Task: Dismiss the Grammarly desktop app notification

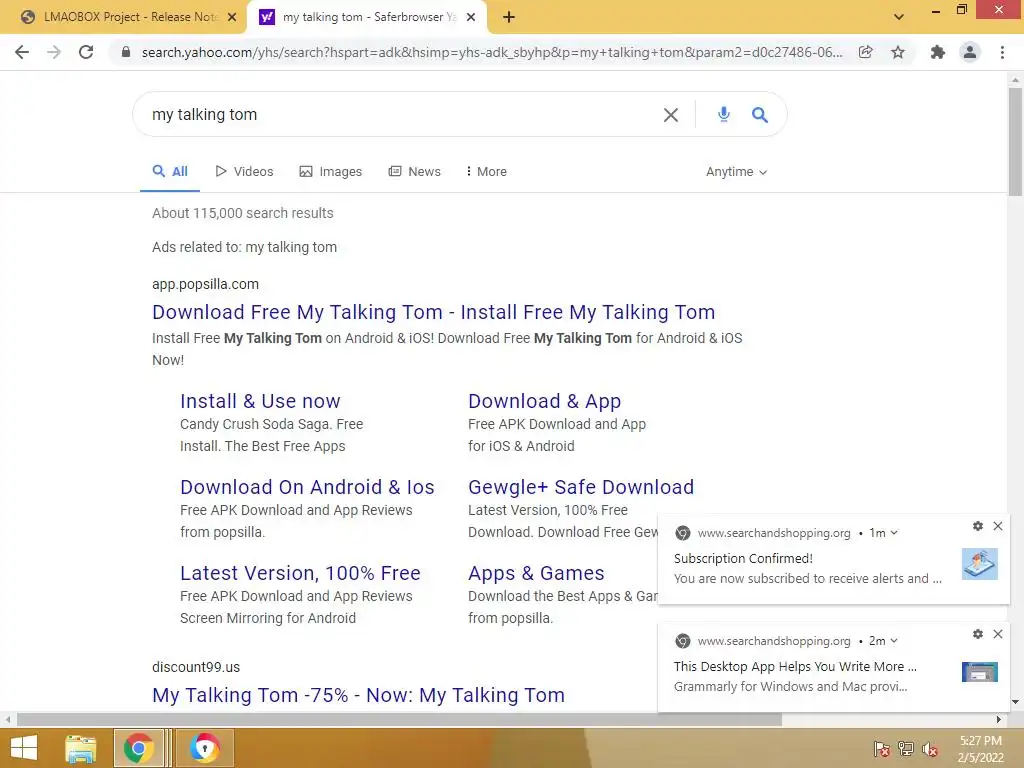Action: pyautogui.click(x=998, y=634)
